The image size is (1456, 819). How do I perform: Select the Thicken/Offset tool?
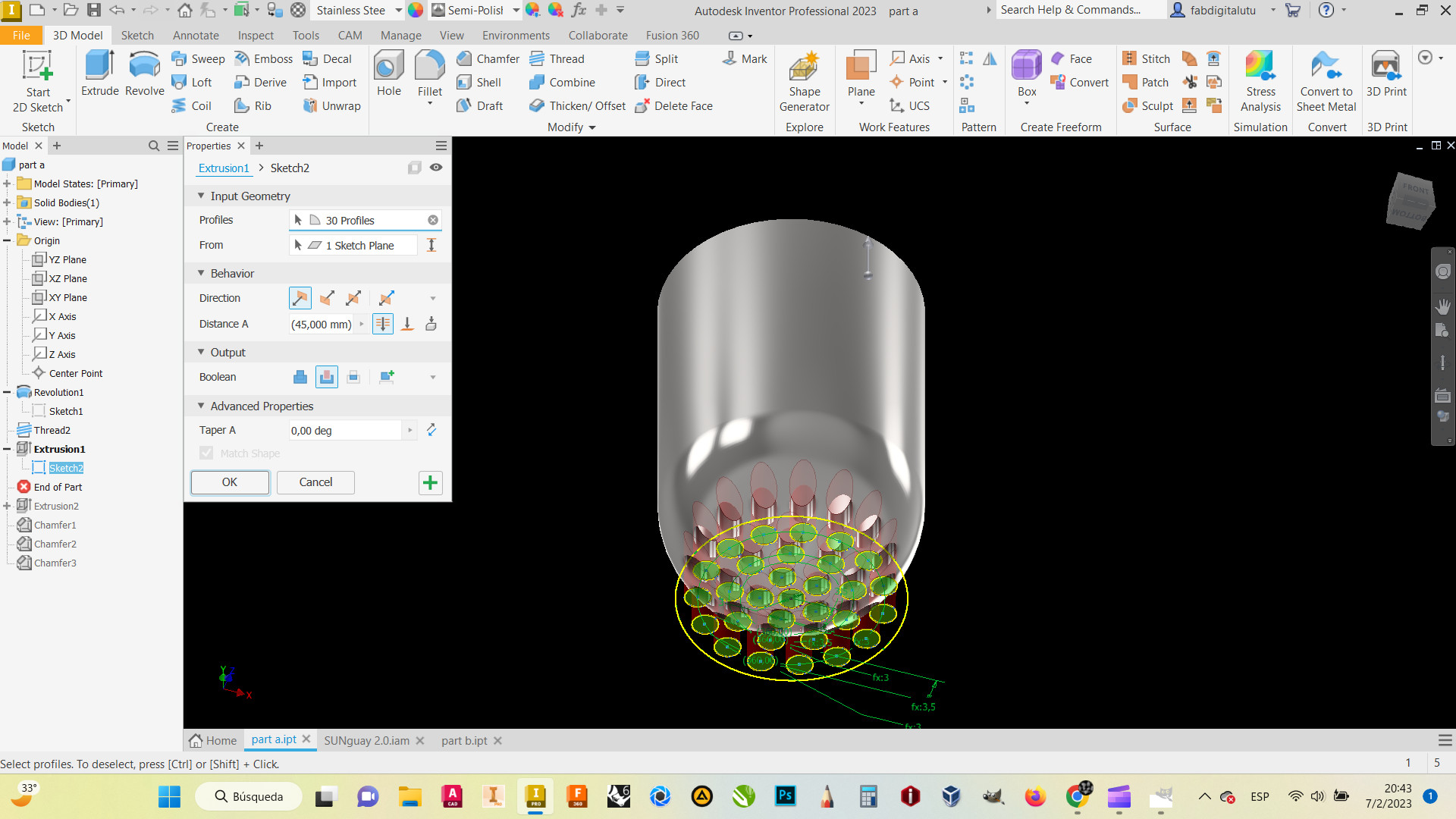click(x=578, y=105)
